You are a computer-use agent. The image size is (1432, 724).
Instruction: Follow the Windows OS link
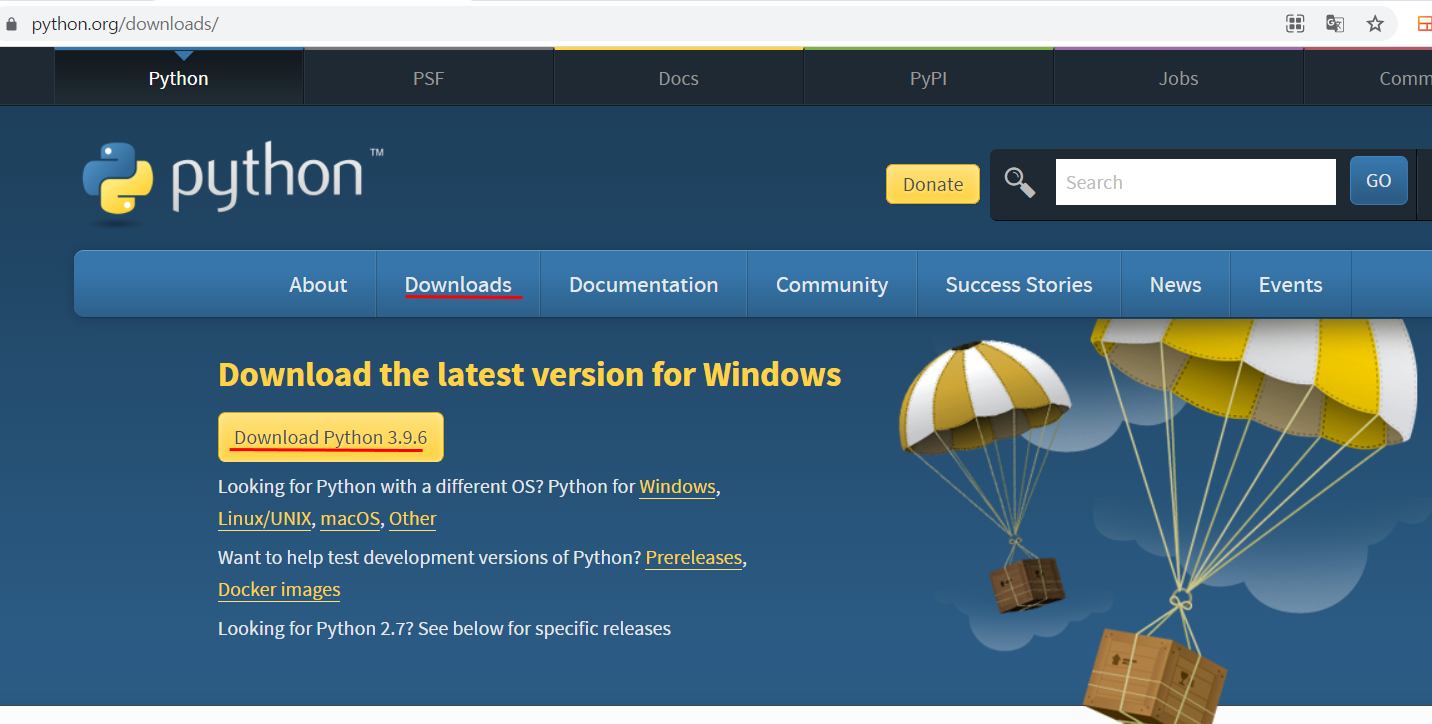point(678,487)
